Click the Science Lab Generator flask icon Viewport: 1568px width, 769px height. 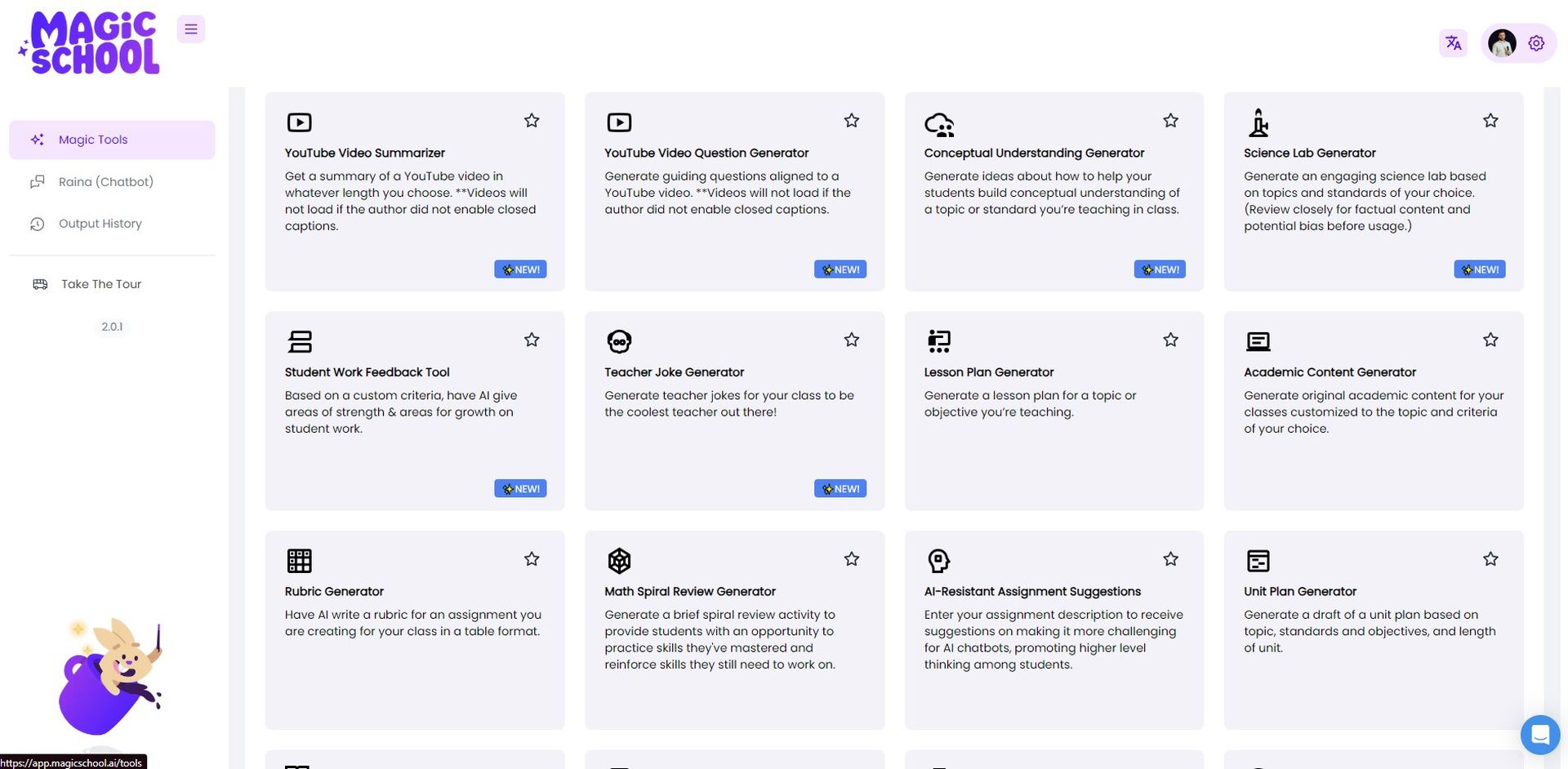click(x=1258, y=122)
